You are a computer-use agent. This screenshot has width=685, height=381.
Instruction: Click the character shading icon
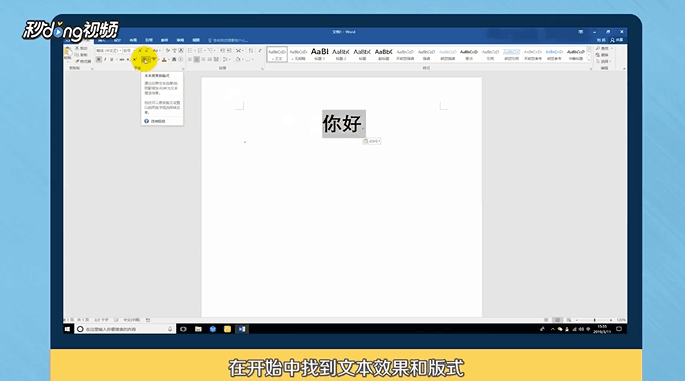click(174, 59)
